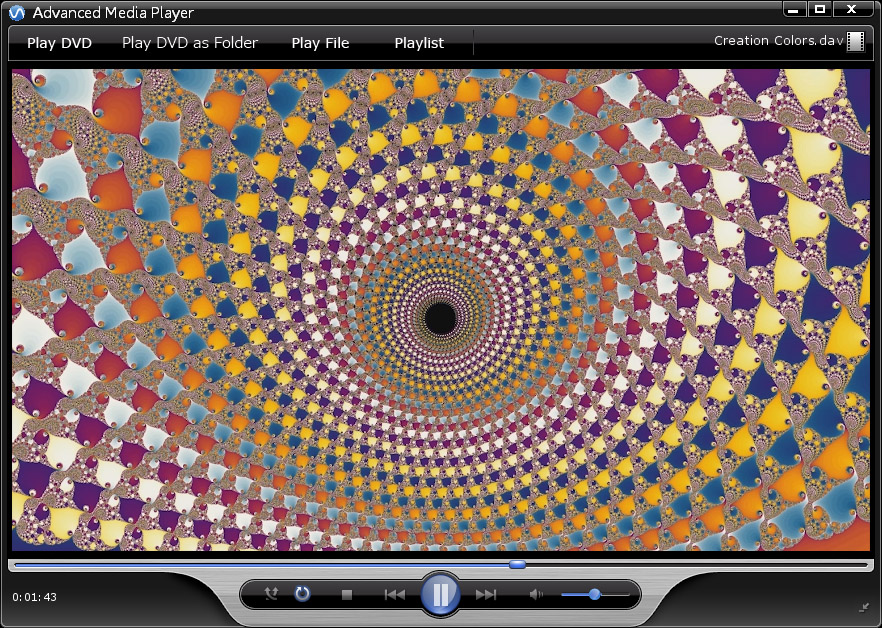Mute the audio speaker icon
Viewport: 882px width, 628px height.
pyautogui.click(x=536, y=594)
